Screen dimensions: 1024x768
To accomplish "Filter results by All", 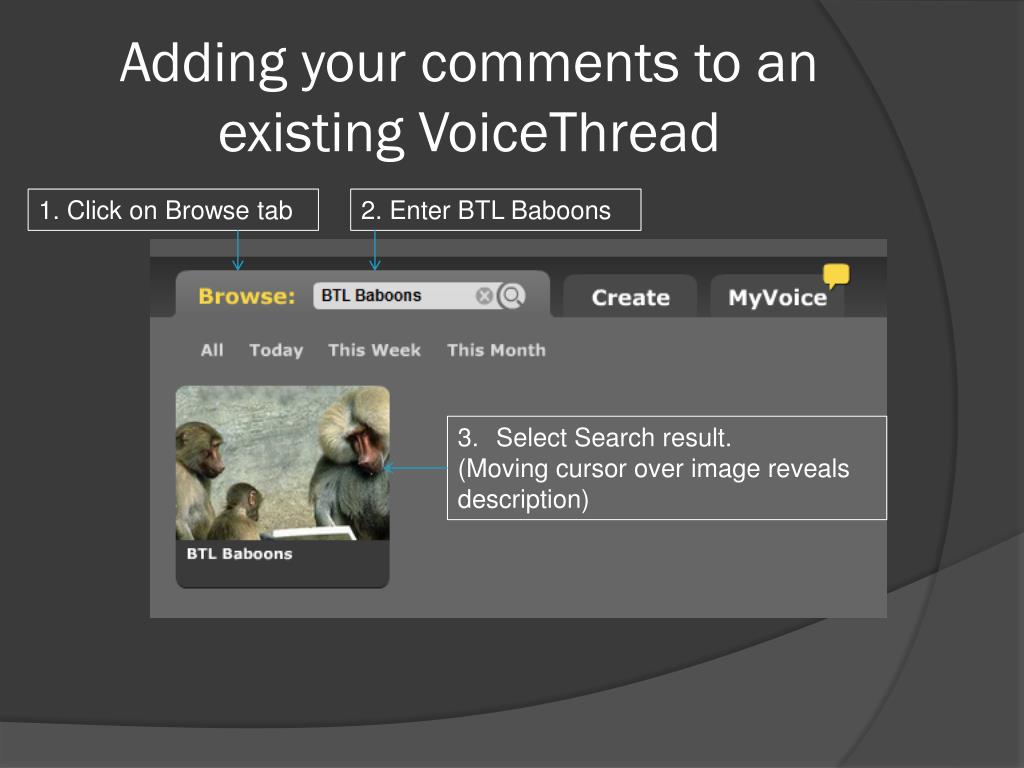I will (212, 350).
